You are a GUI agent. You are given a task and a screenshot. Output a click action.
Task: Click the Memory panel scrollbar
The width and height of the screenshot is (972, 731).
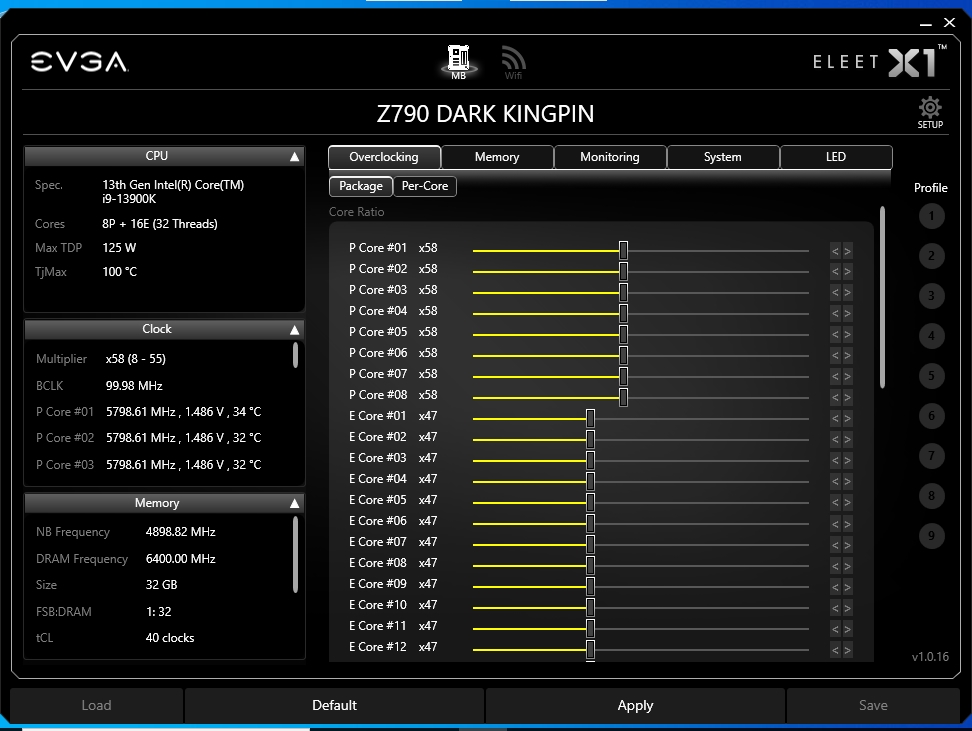pyautogui.click(x=295, y=554)
